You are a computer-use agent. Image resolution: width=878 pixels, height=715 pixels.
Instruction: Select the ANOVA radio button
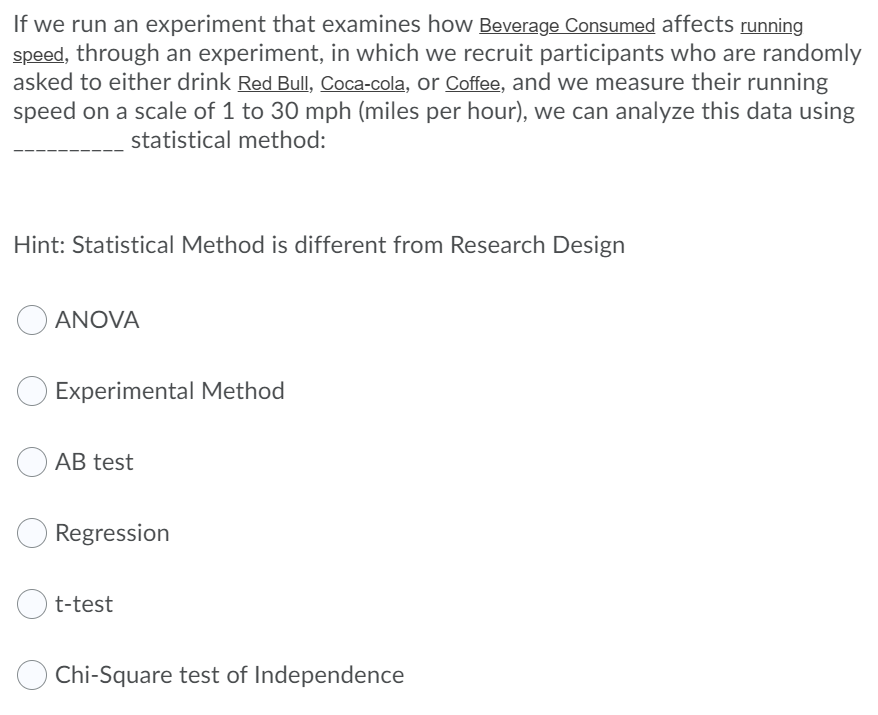(30, 320)
